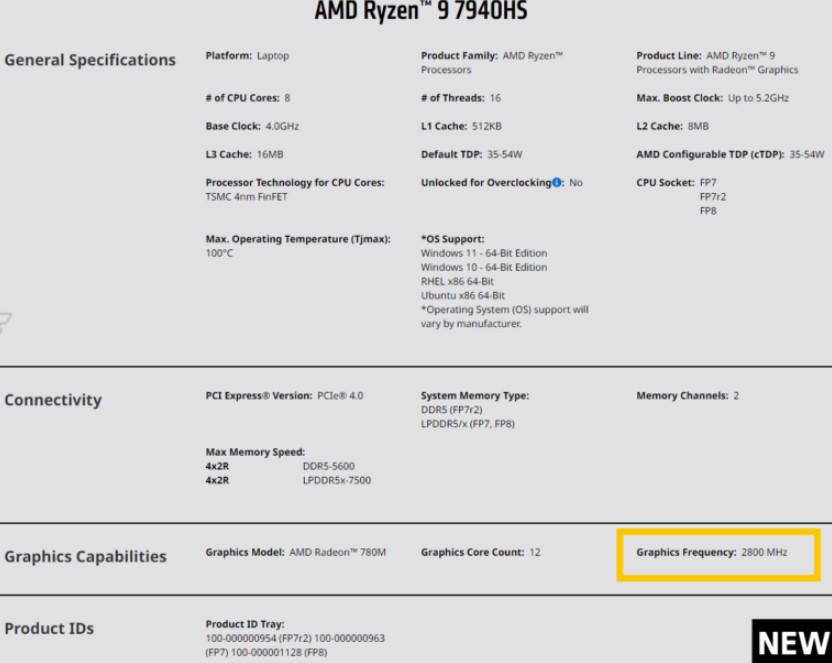Click the Default TDP 35-54W entry
This screenshot has height=663, width=832.
(x=471, y=154)
